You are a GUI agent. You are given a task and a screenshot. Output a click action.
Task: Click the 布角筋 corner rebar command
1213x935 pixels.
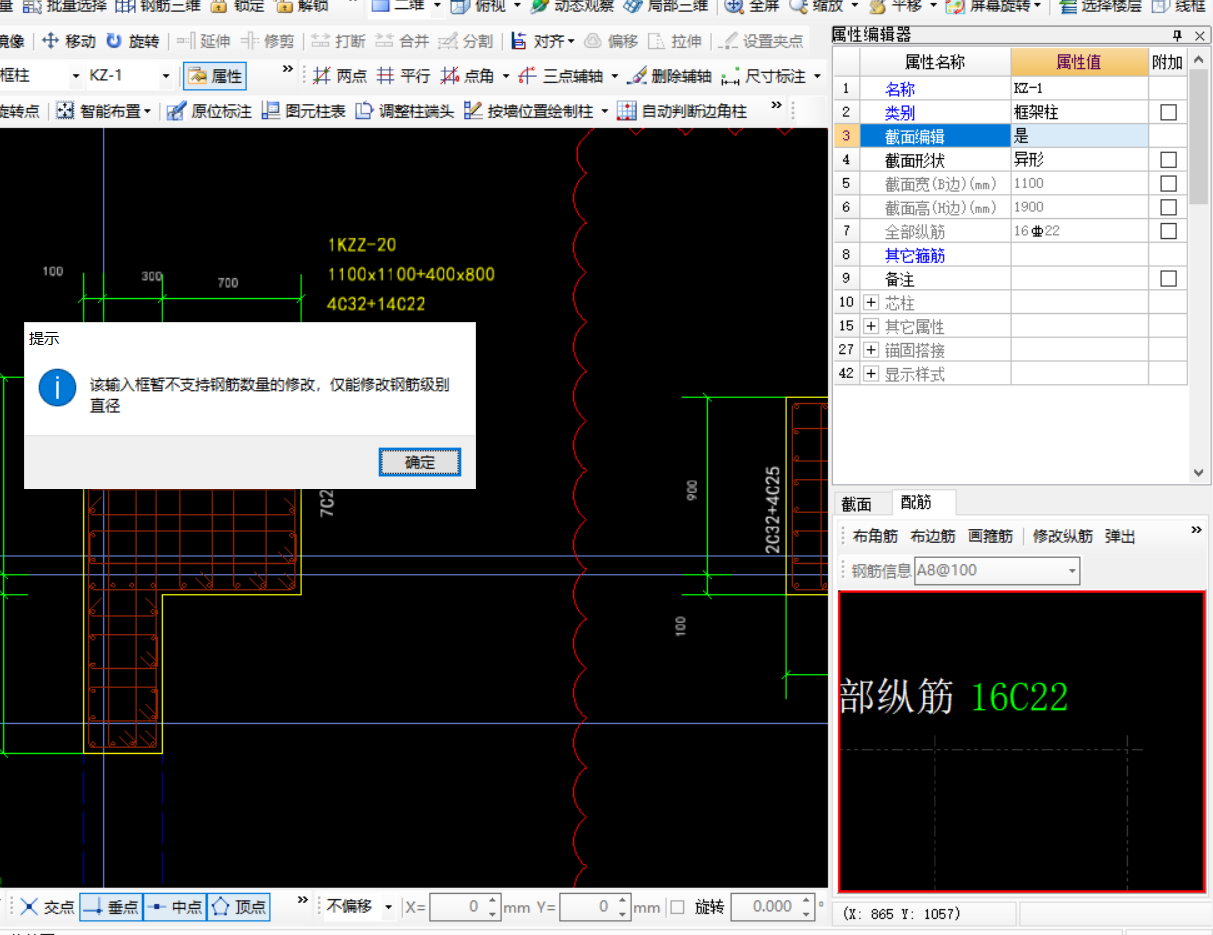pos(875,537)
